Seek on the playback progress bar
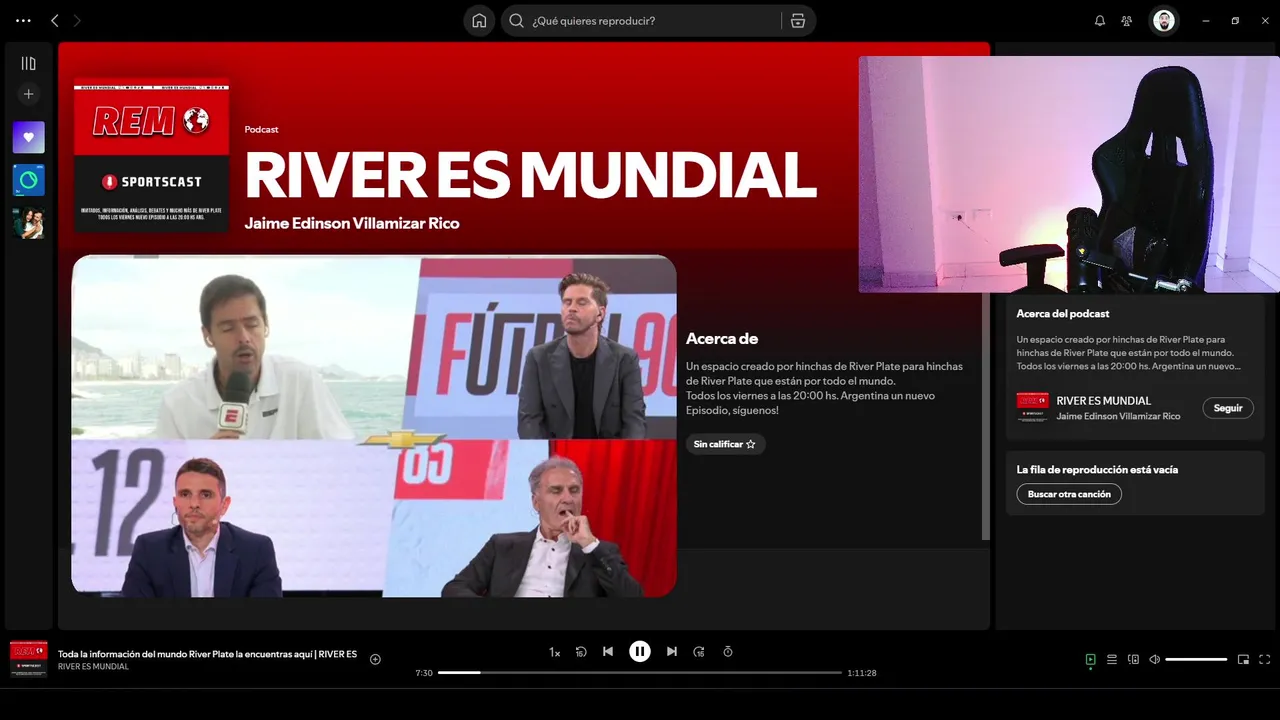 click(x=640, y=673)
